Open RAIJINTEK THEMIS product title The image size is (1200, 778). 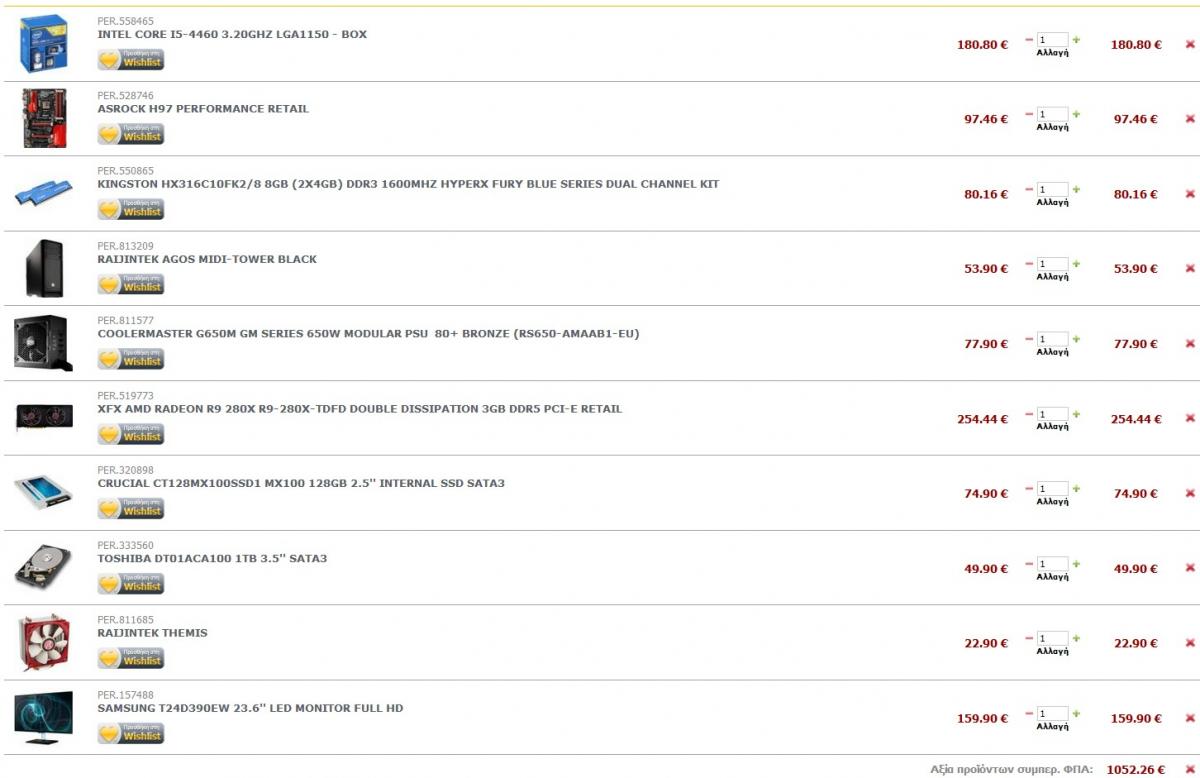click(152, 633)
